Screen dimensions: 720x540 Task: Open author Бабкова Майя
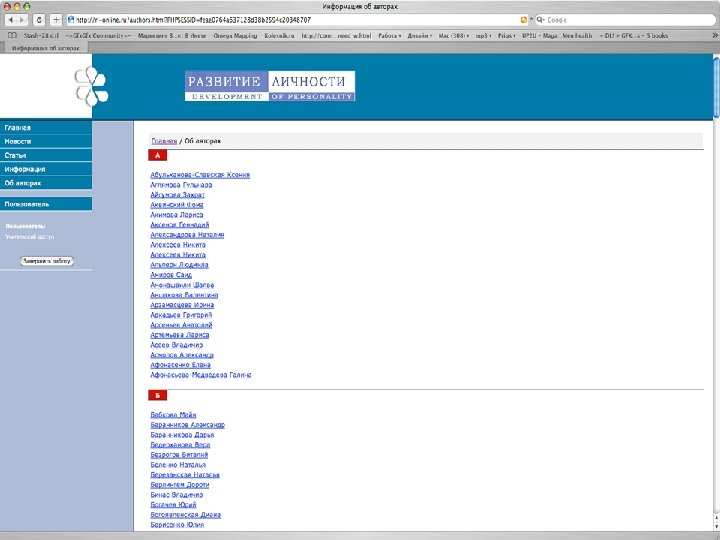click(174, 414)
